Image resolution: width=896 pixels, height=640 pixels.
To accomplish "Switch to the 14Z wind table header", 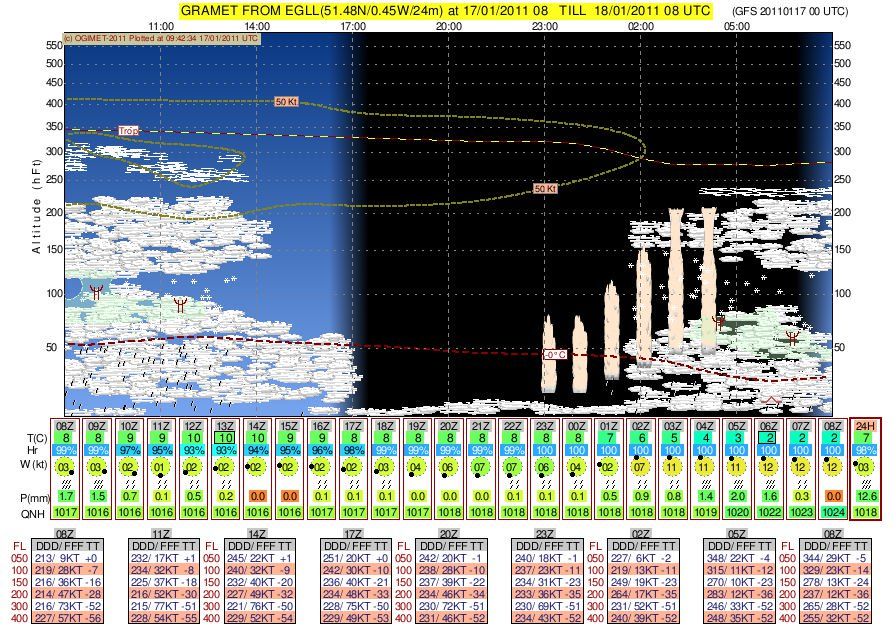I will 256,533.
